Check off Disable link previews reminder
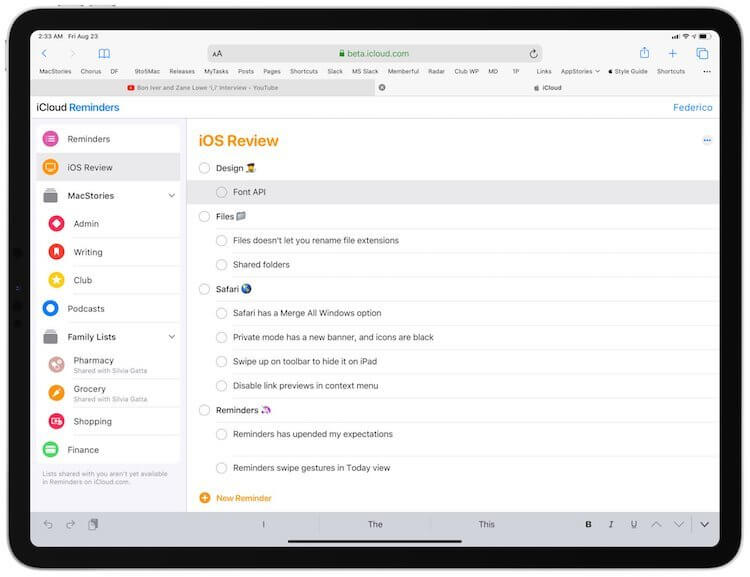The image size is (750, 577). (221, 386)
